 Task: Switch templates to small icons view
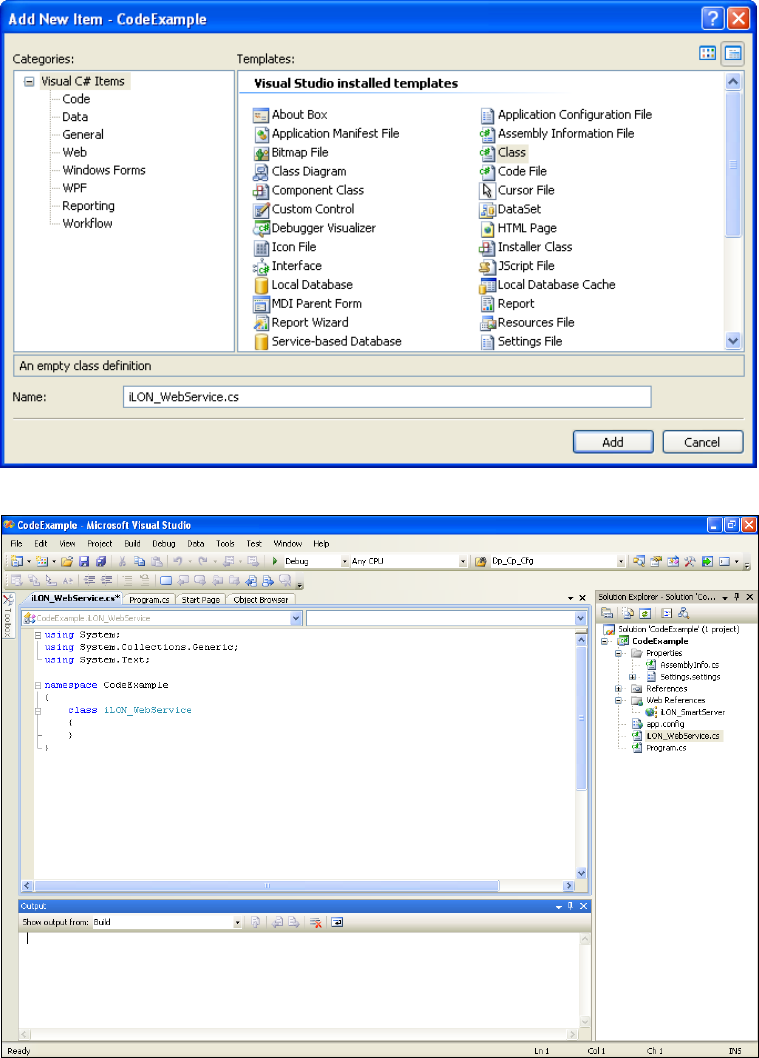(733, 53)
